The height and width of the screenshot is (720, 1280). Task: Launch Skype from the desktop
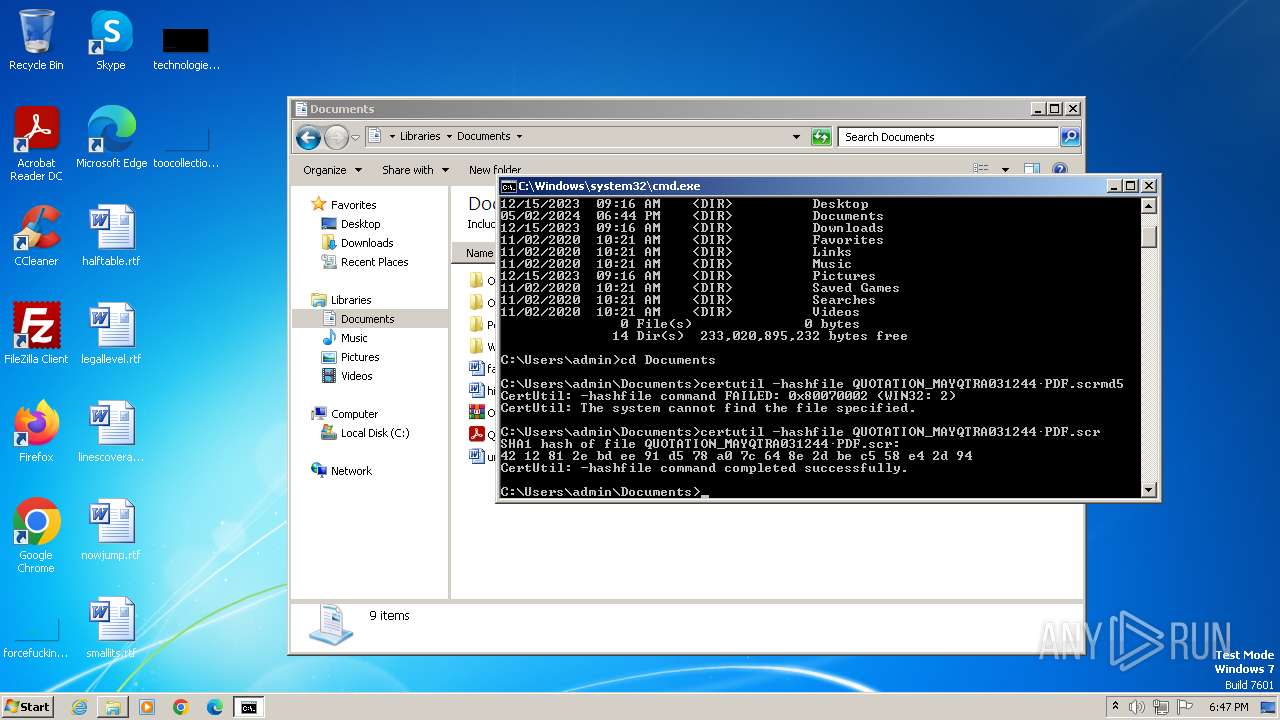(x=110, y=41)
